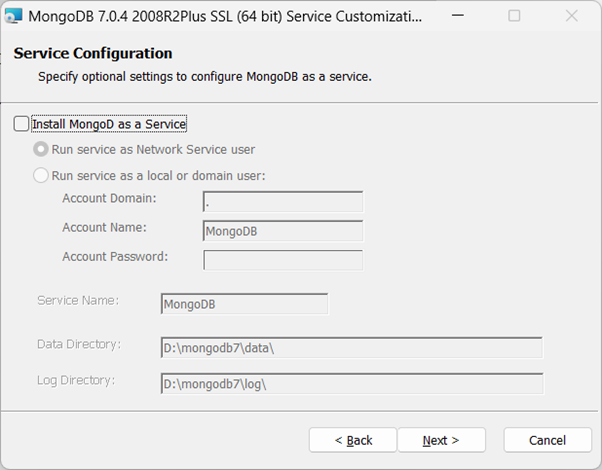This screenshot has width=602, height=470.
Task: Choose Run service as local or domain user
Action: (x=41, y=176)
